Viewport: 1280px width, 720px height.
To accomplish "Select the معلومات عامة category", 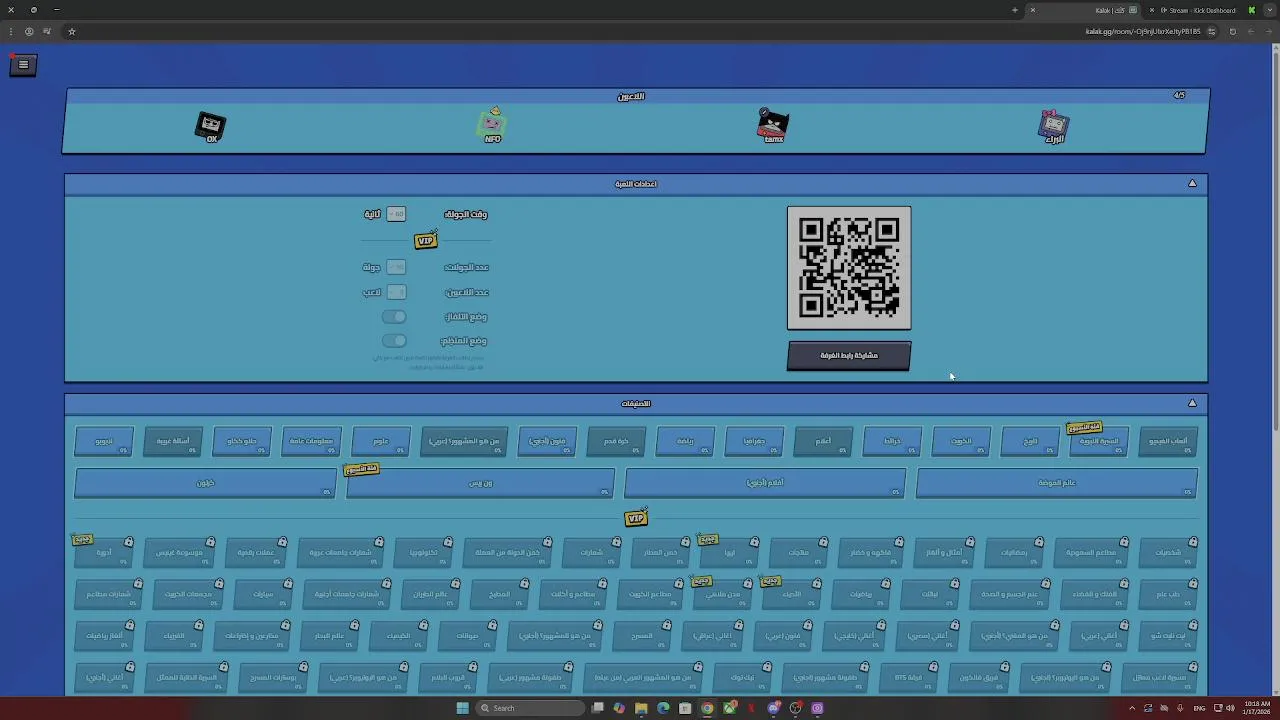I will [311, 442].
